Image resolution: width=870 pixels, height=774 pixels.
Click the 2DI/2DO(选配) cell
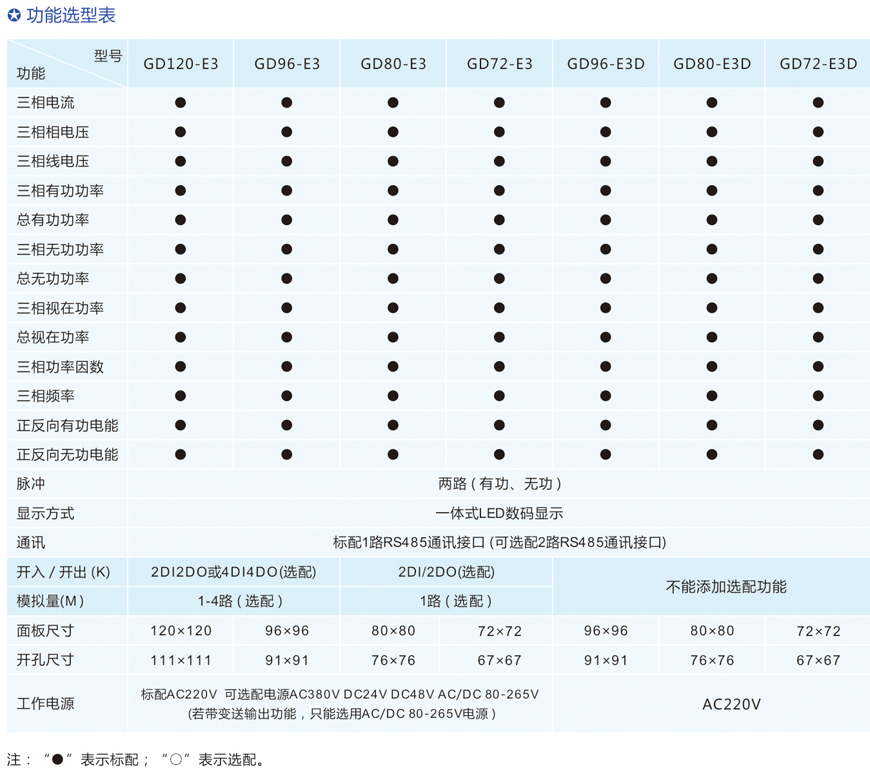(x=446, y=572)
